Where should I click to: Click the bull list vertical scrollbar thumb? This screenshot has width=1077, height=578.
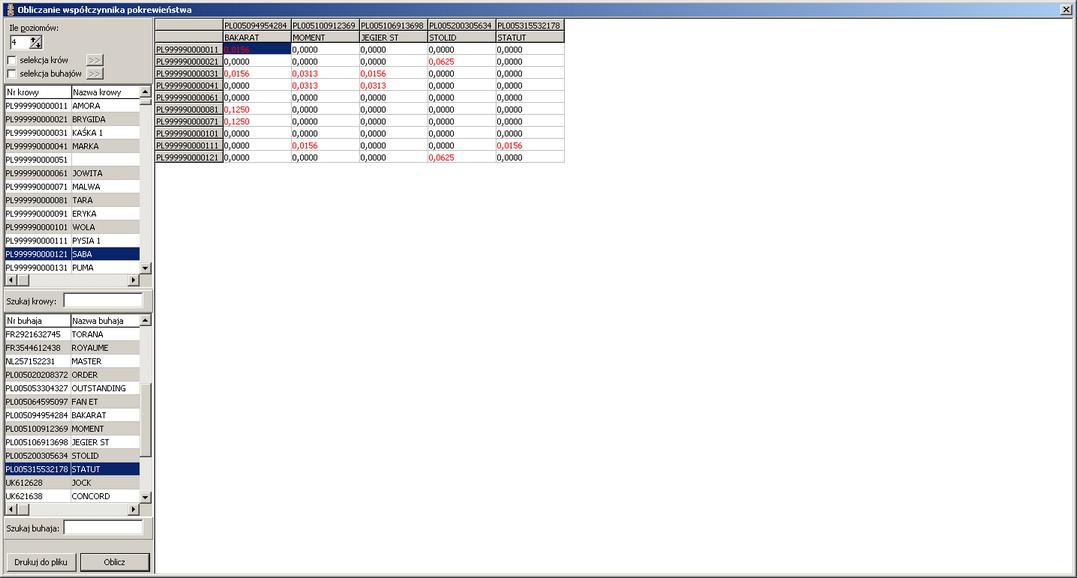145,420
